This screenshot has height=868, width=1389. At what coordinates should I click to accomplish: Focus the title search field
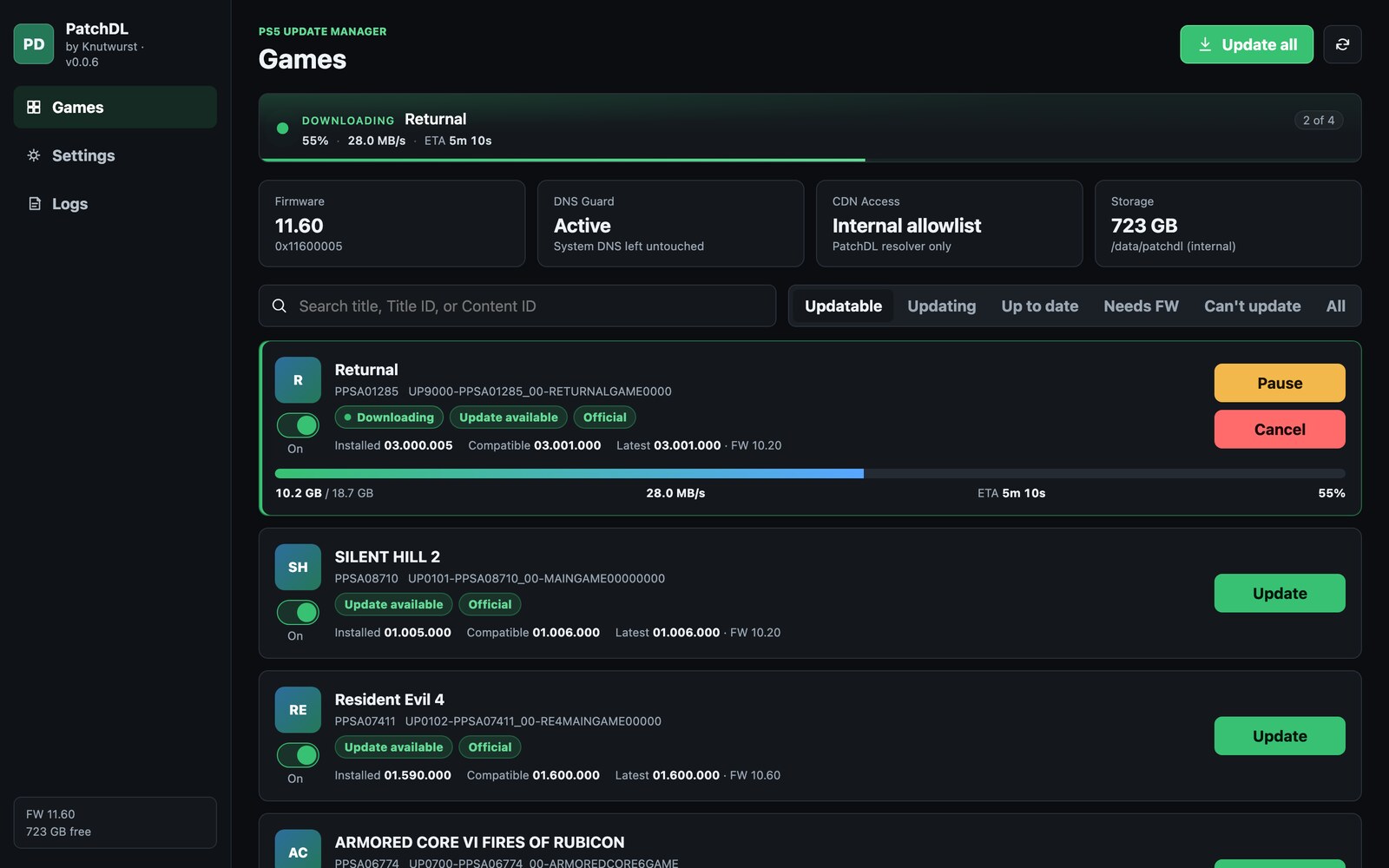click(x=517, y=306)
